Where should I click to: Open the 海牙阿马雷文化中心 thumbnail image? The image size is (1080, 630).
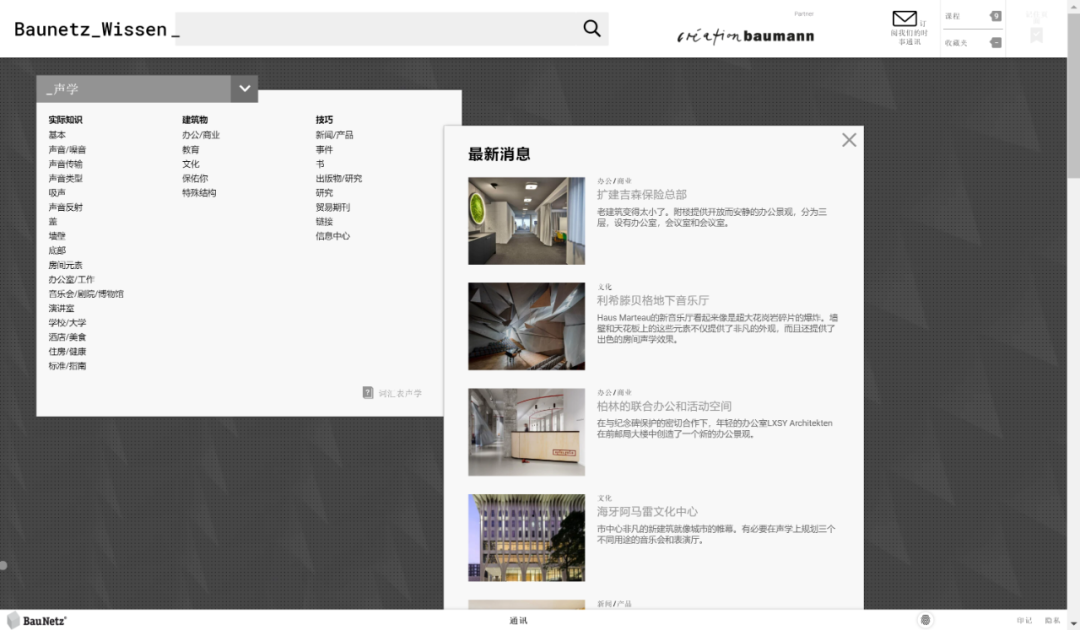coord(526,538)
